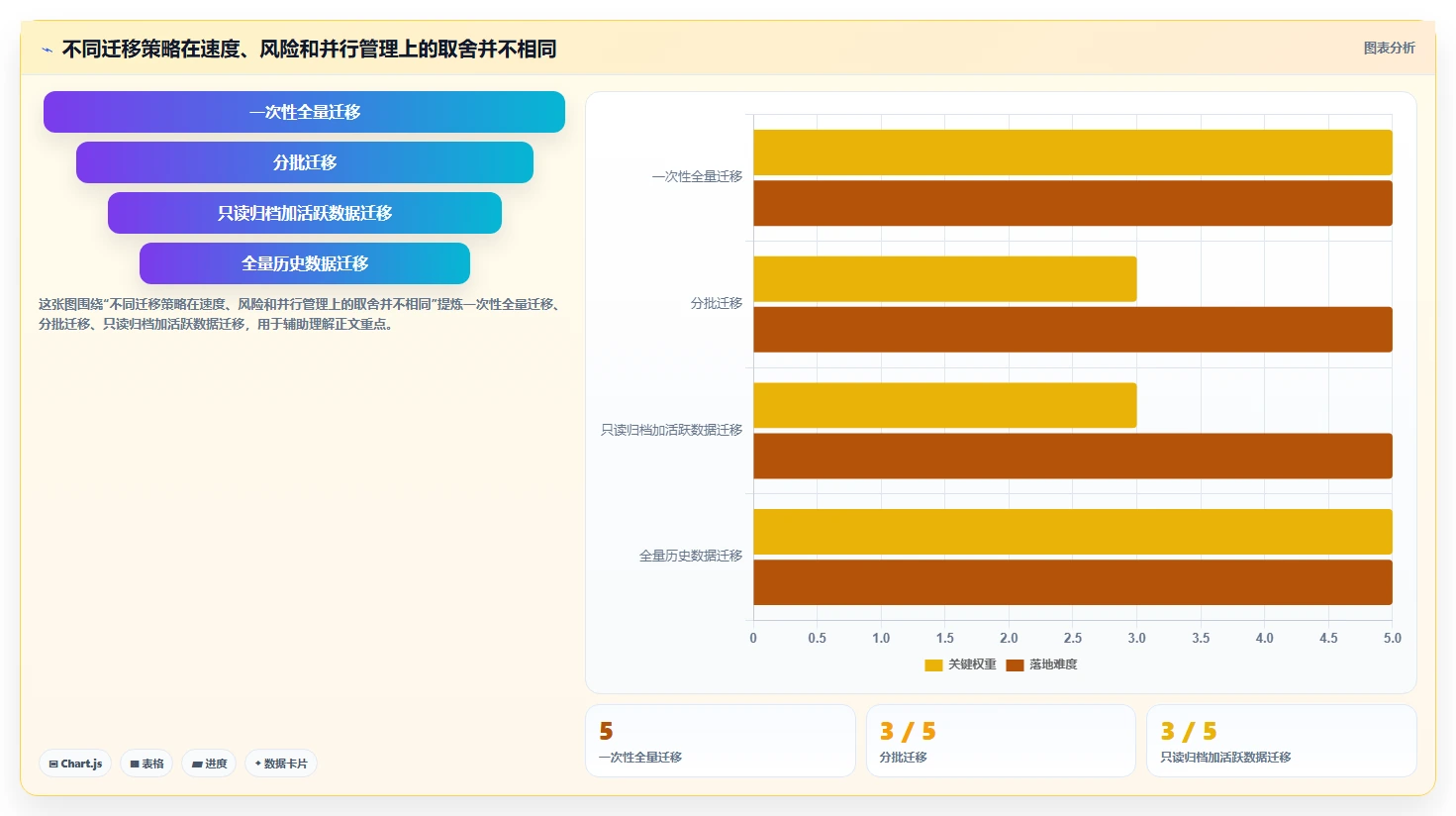Click the x-axis tick 0.5

[x=817, y=639]
